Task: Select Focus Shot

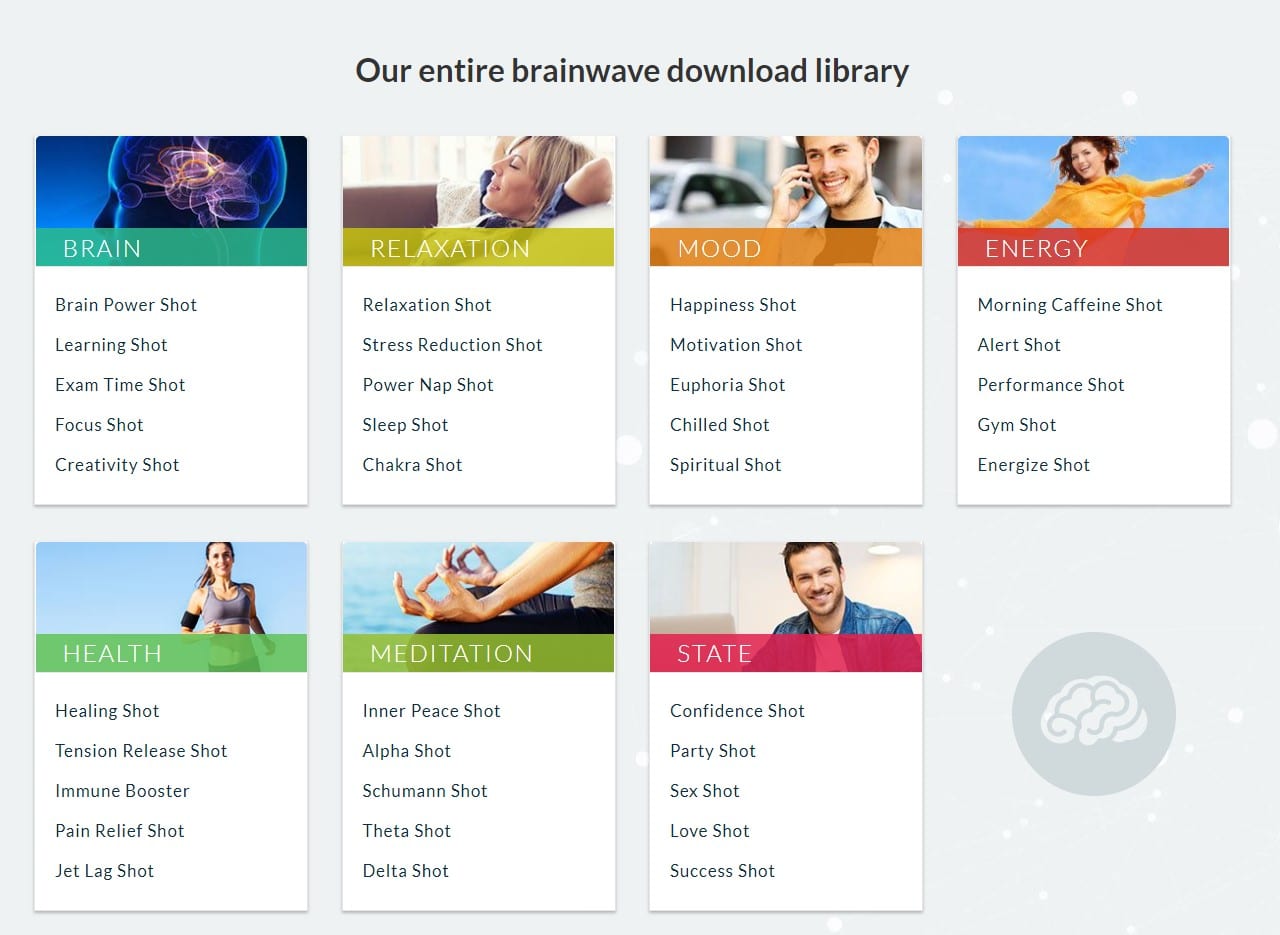Action: point(99,425)
